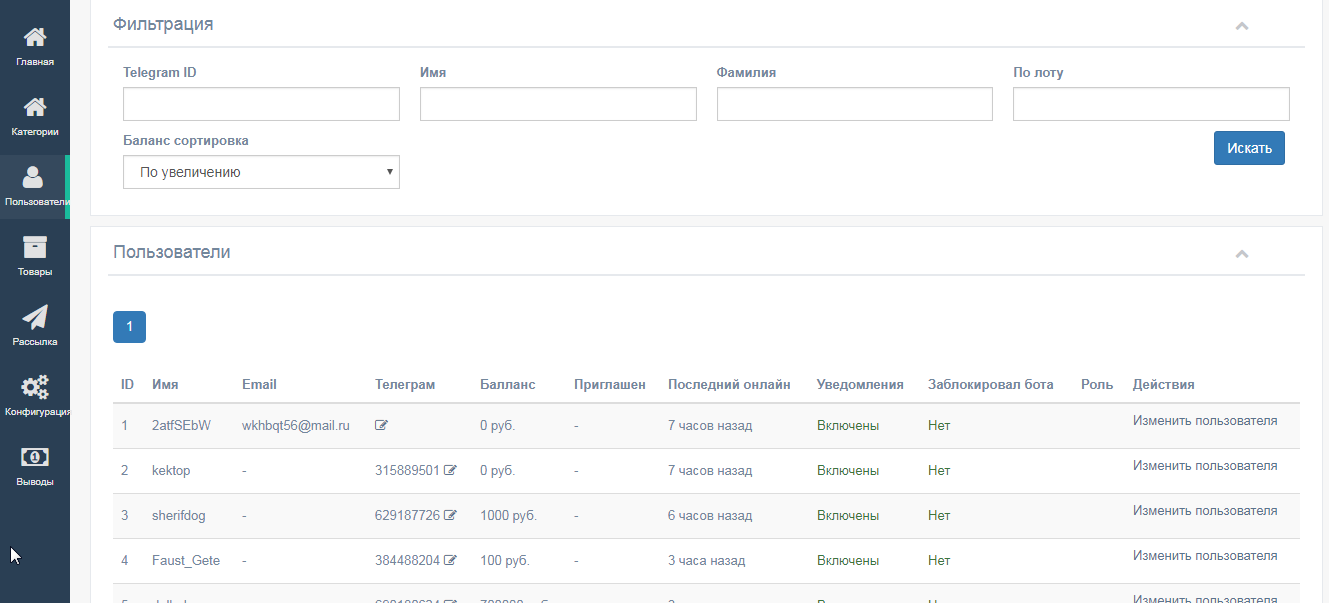Click the username kektop cell
The height and width of the screenshot is (603, 1329).
tap(171, 470)
